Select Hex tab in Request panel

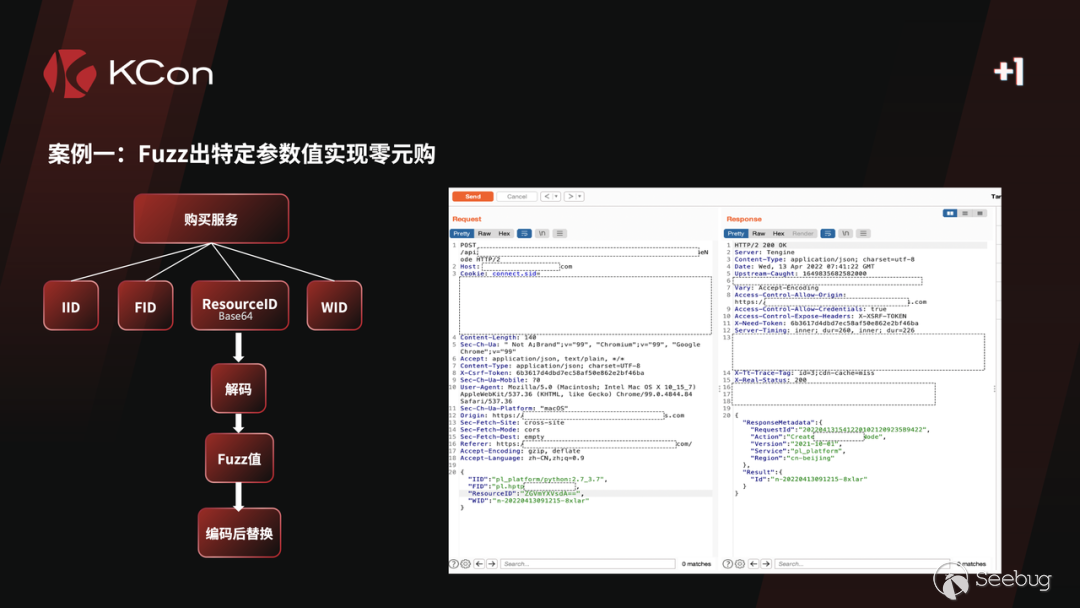point(504,233)
